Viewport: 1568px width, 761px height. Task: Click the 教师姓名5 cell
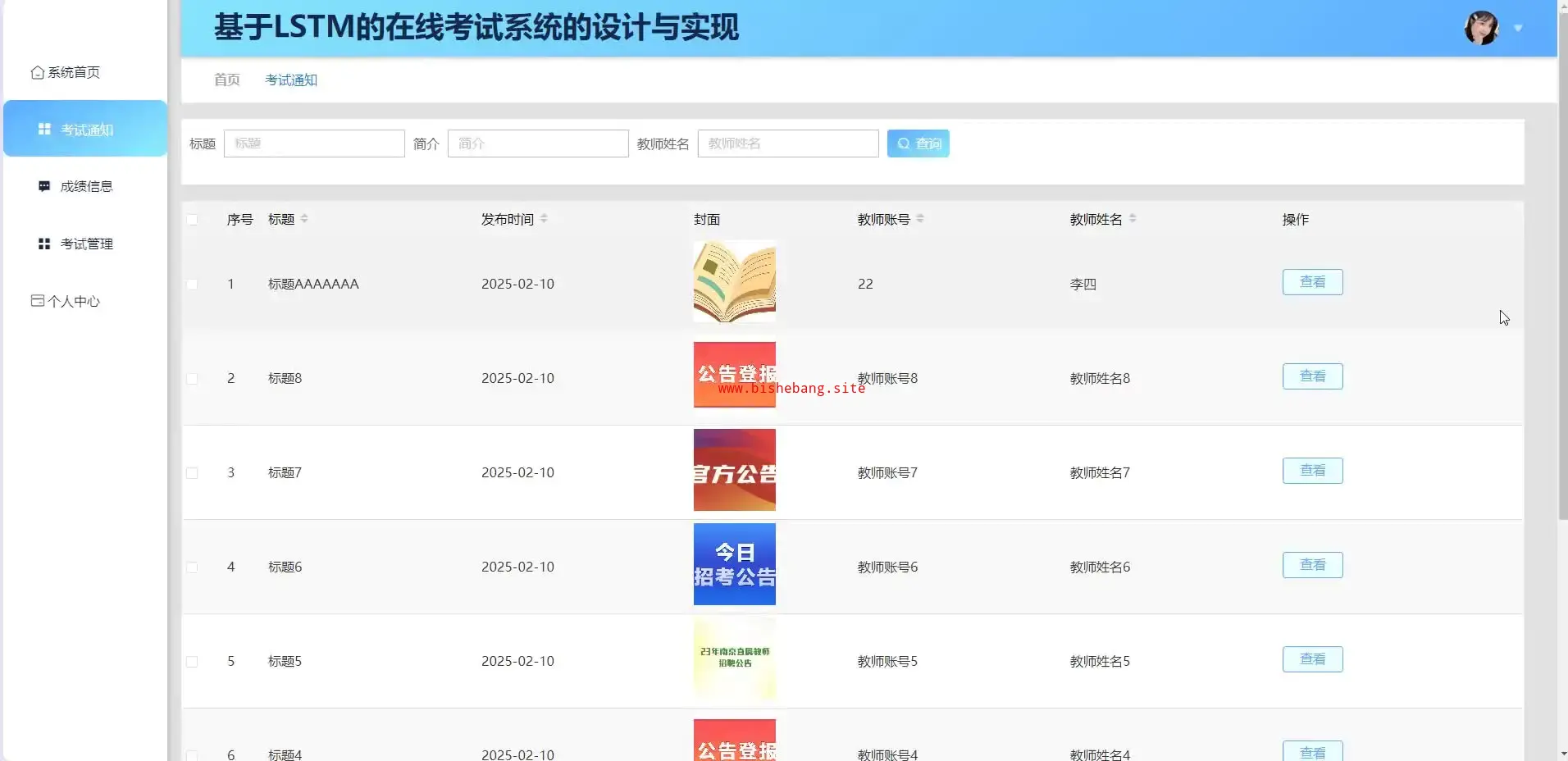pos(1100,661)
